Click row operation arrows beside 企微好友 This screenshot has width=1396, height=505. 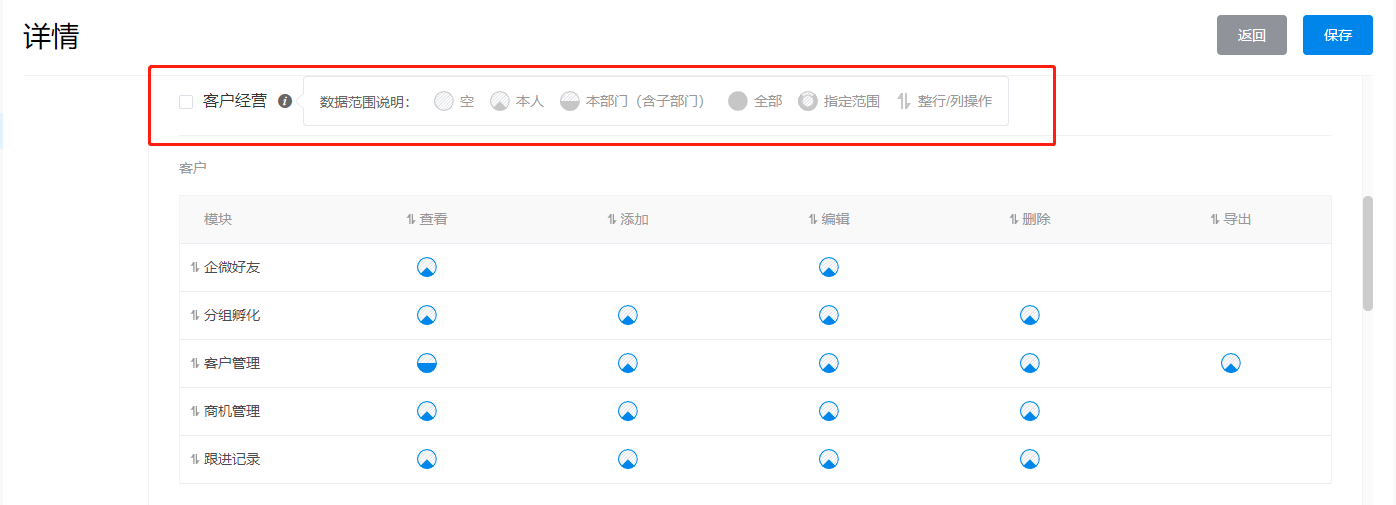tap(195, 267)
